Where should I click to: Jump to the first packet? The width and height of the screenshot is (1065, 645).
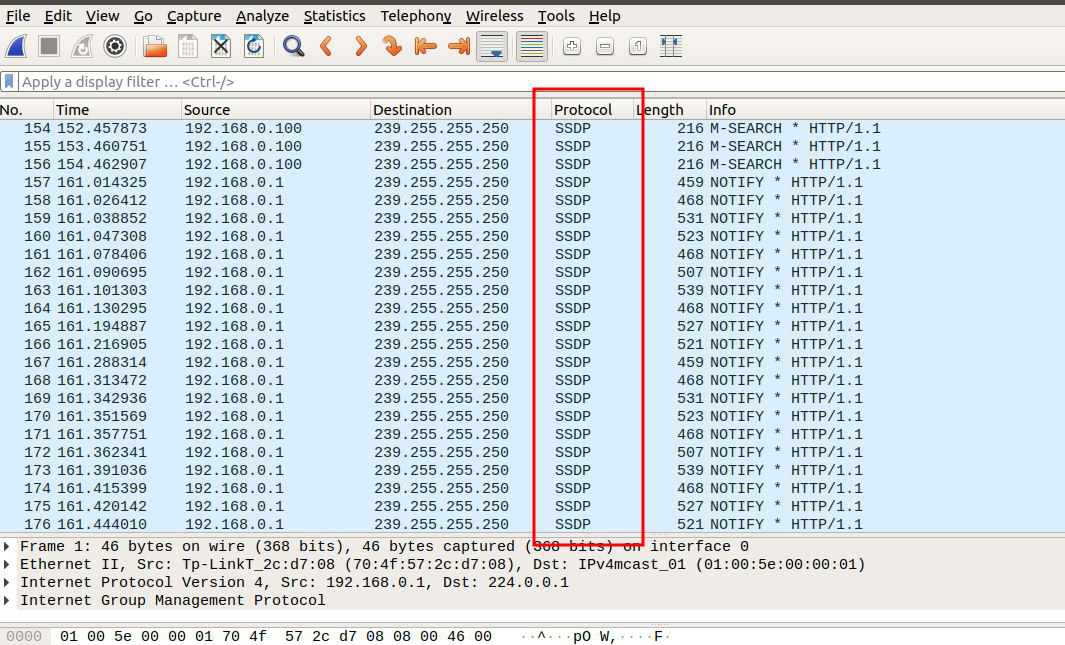426,46
